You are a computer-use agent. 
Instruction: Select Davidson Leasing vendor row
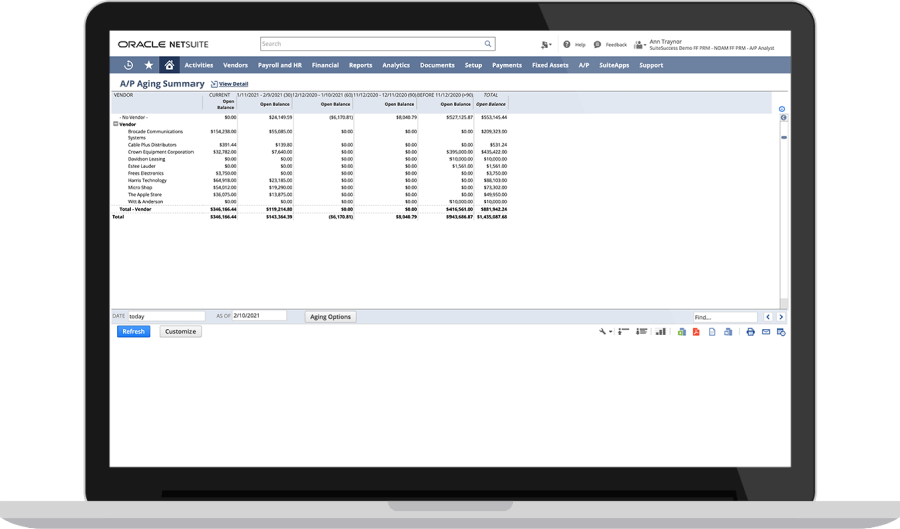click(x=310, y=159)
